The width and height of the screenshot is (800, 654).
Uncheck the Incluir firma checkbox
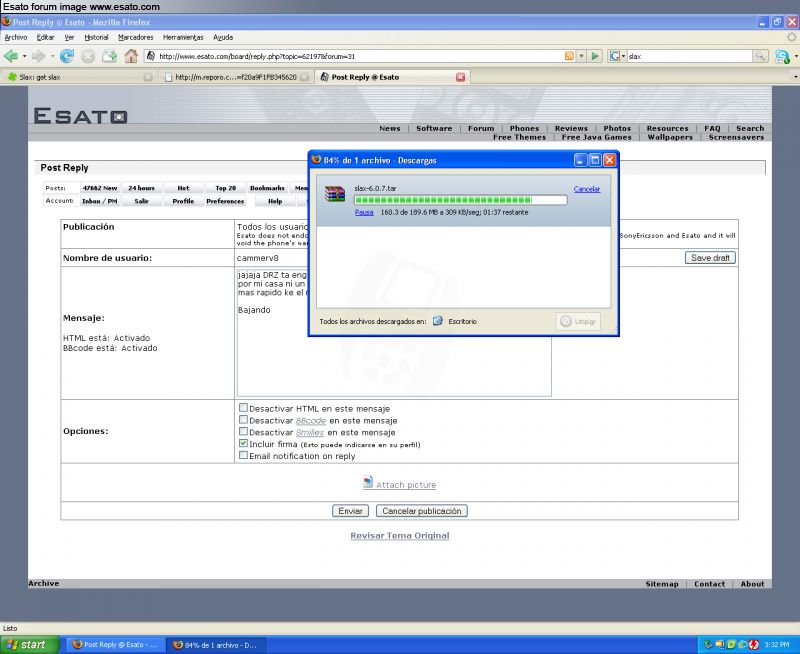pyautogui.click(x=243, y=443)
